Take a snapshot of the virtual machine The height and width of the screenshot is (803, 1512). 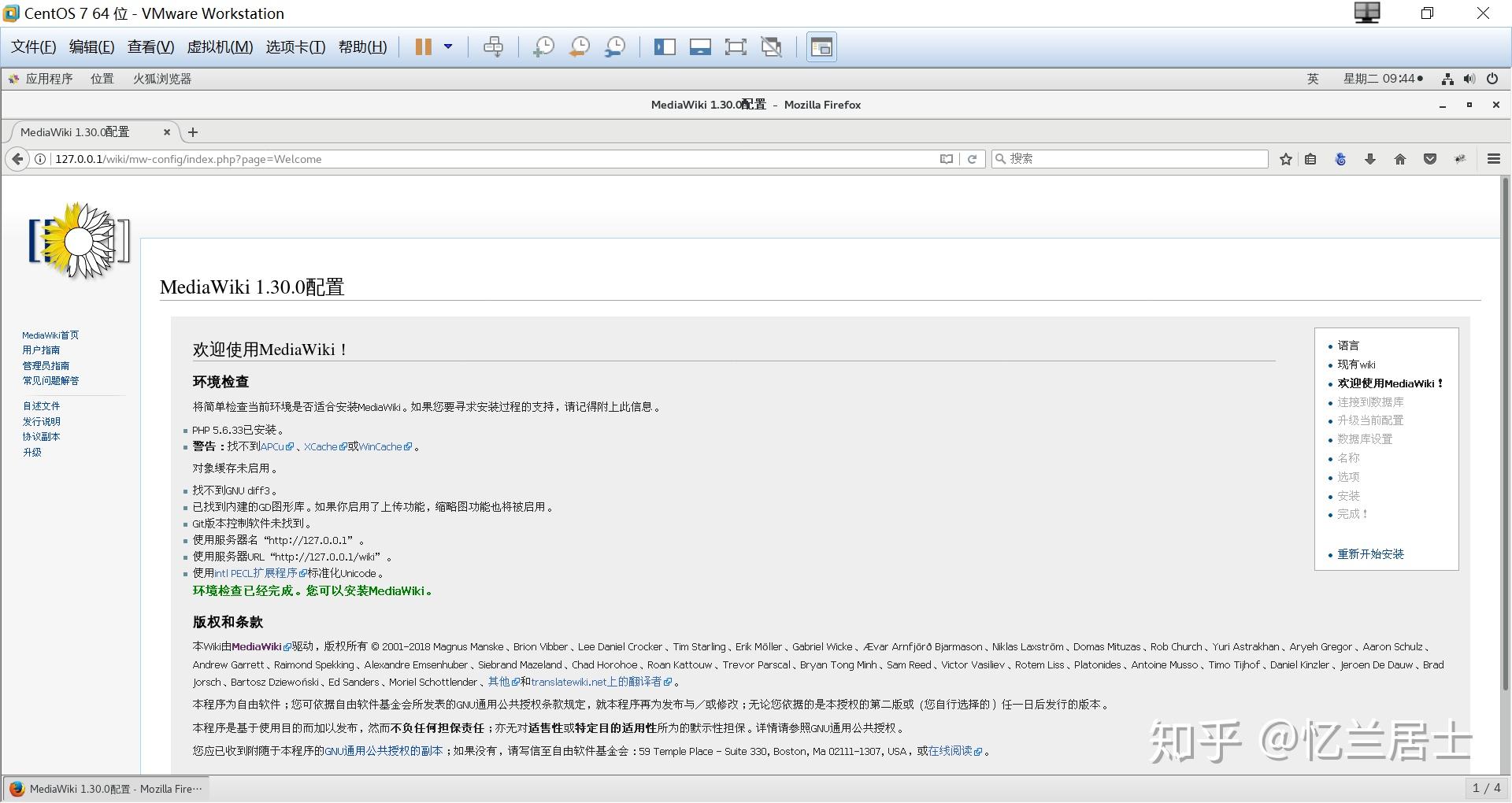pyautogui.click(x=543, y=46)
